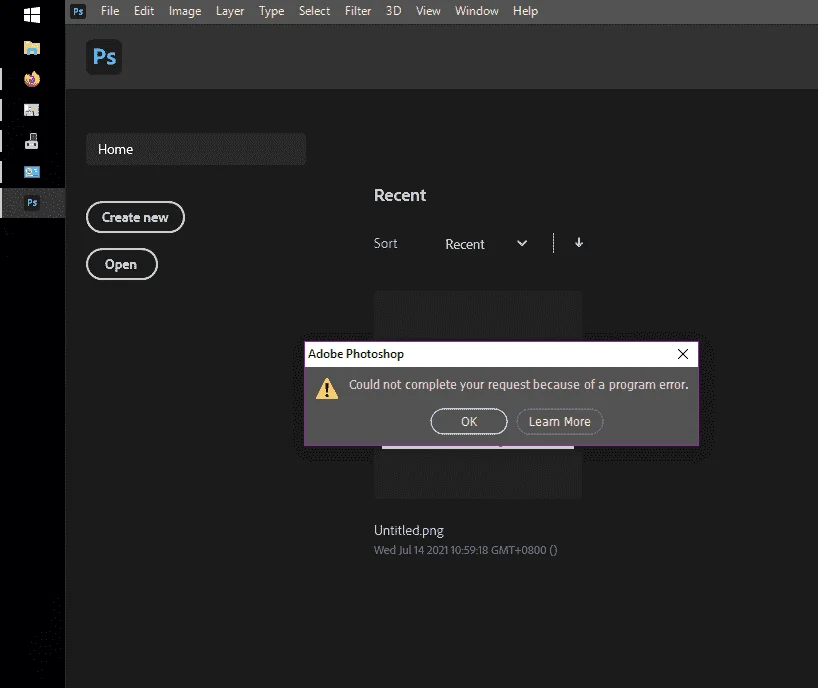Image resolution: width=818 pixels, height=688 pixels.
Task: Click Learn More in the error dialog
Action: [560, 421]
